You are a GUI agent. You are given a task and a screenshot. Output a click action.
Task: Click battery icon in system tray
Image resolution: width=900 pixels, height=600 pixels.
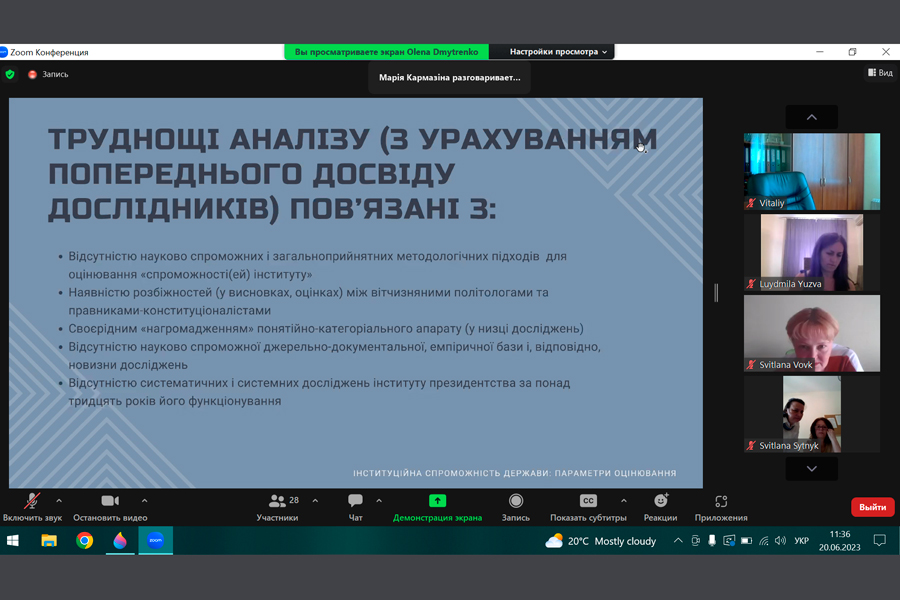746,540
